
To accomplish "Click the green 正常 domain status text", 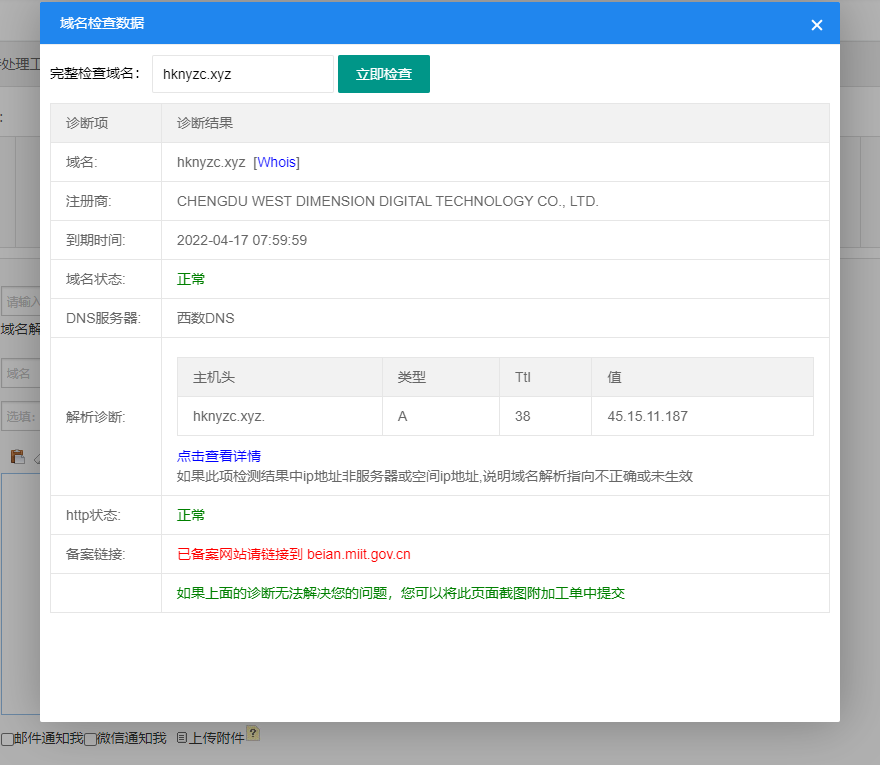I will click(191, 279).
